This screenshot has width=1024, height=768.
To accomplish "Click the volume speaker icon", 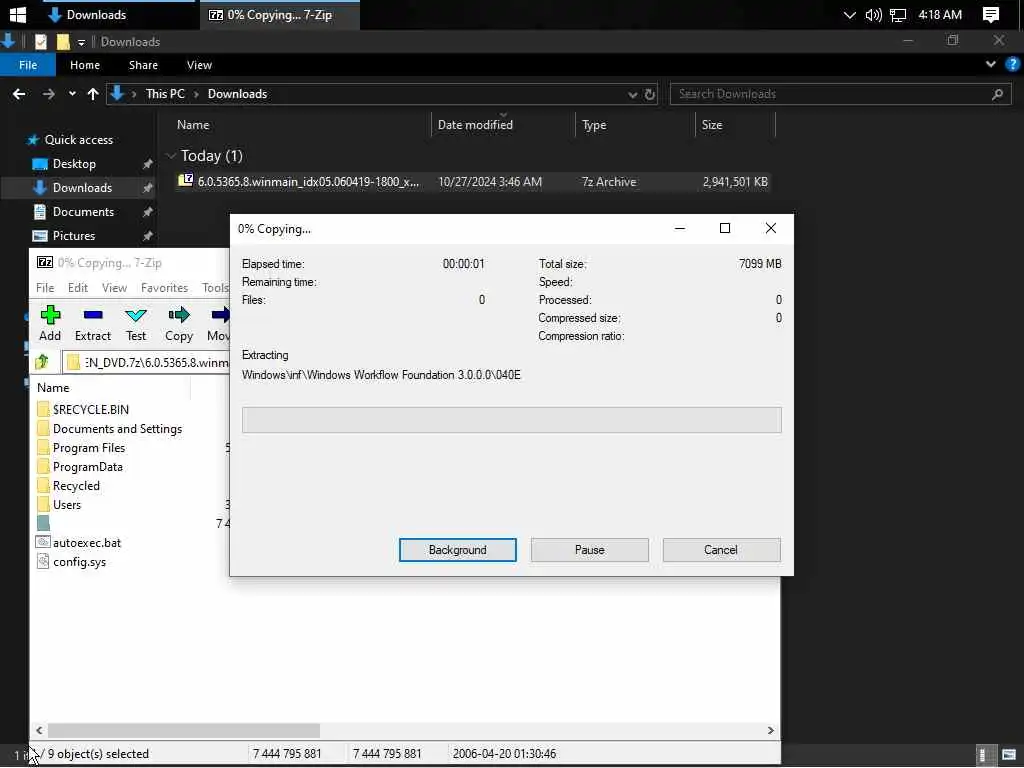I will click(x=873, y=14).
